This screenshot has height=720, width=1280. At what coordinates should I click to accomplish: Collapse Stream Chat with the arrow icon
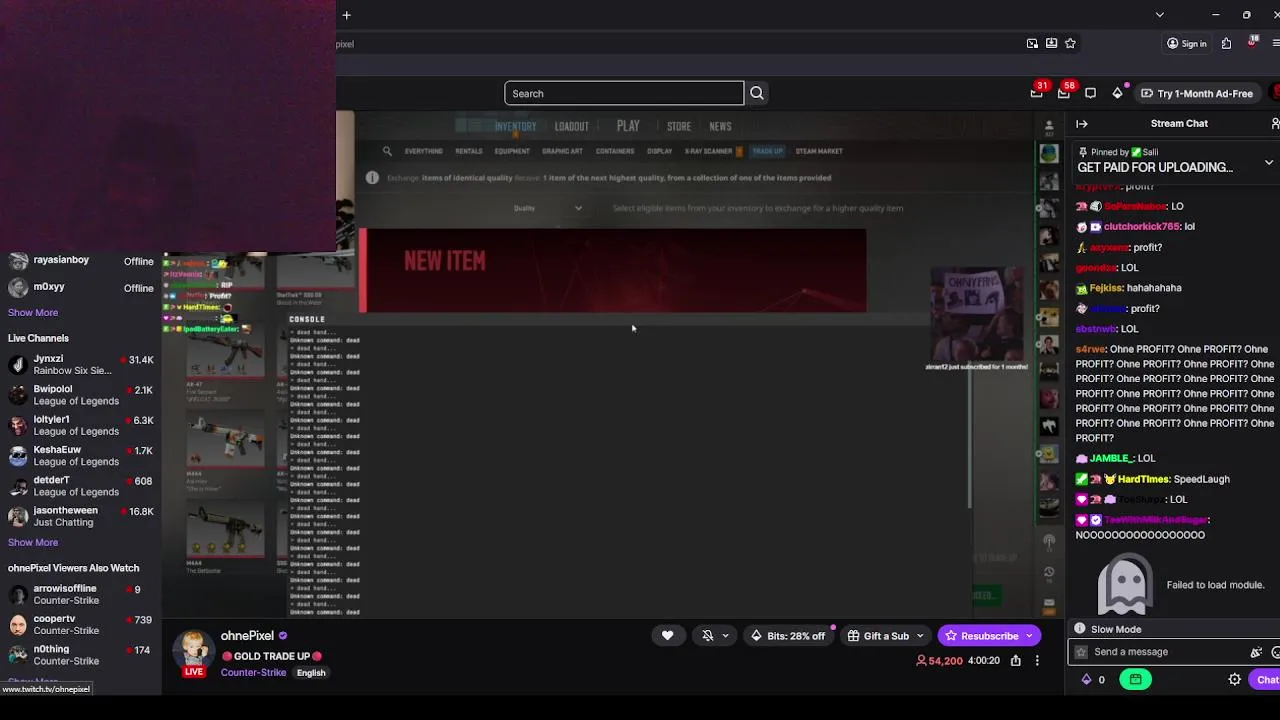(1082, 123)
